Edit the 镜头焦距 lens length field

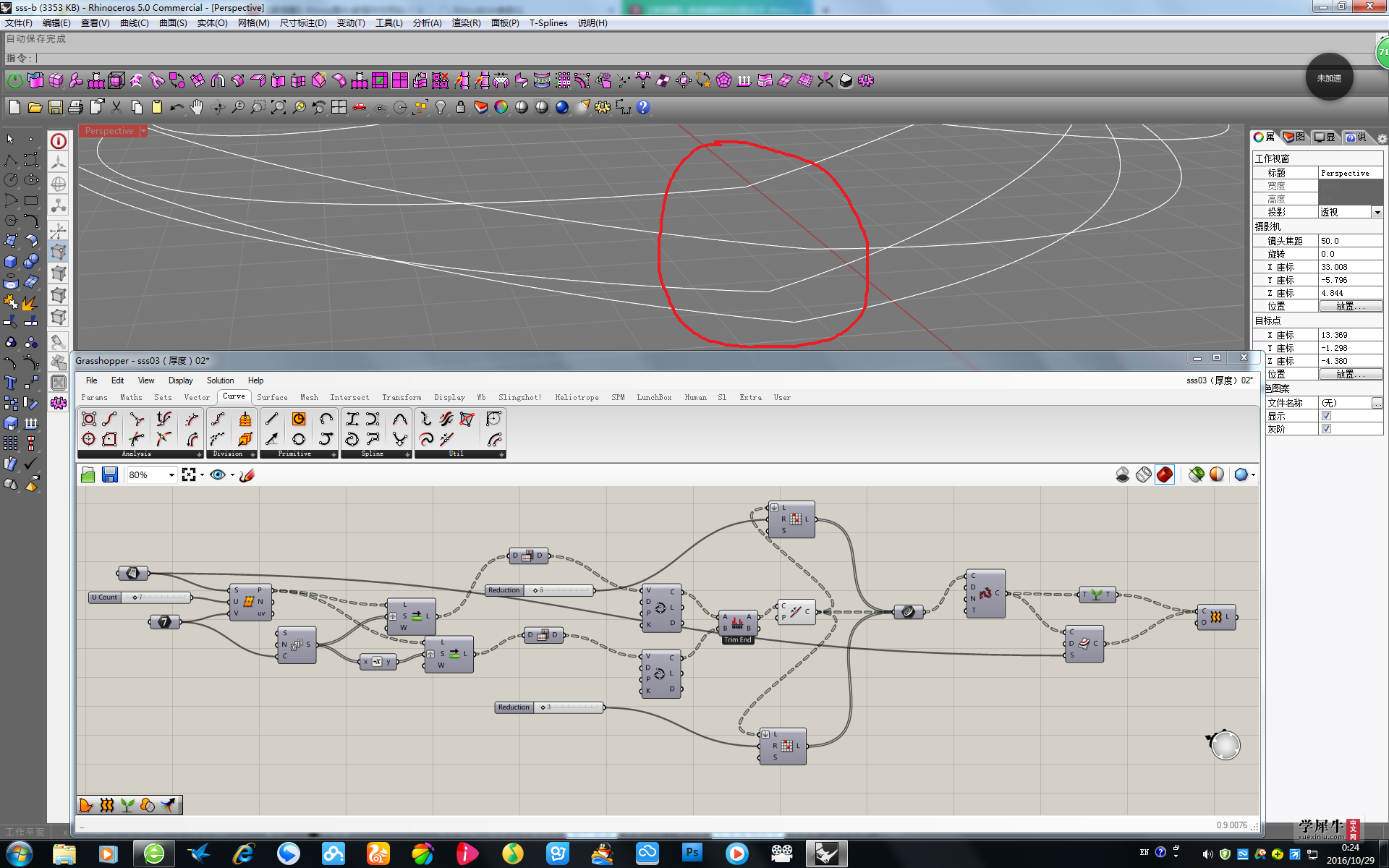click(1350, 241)
